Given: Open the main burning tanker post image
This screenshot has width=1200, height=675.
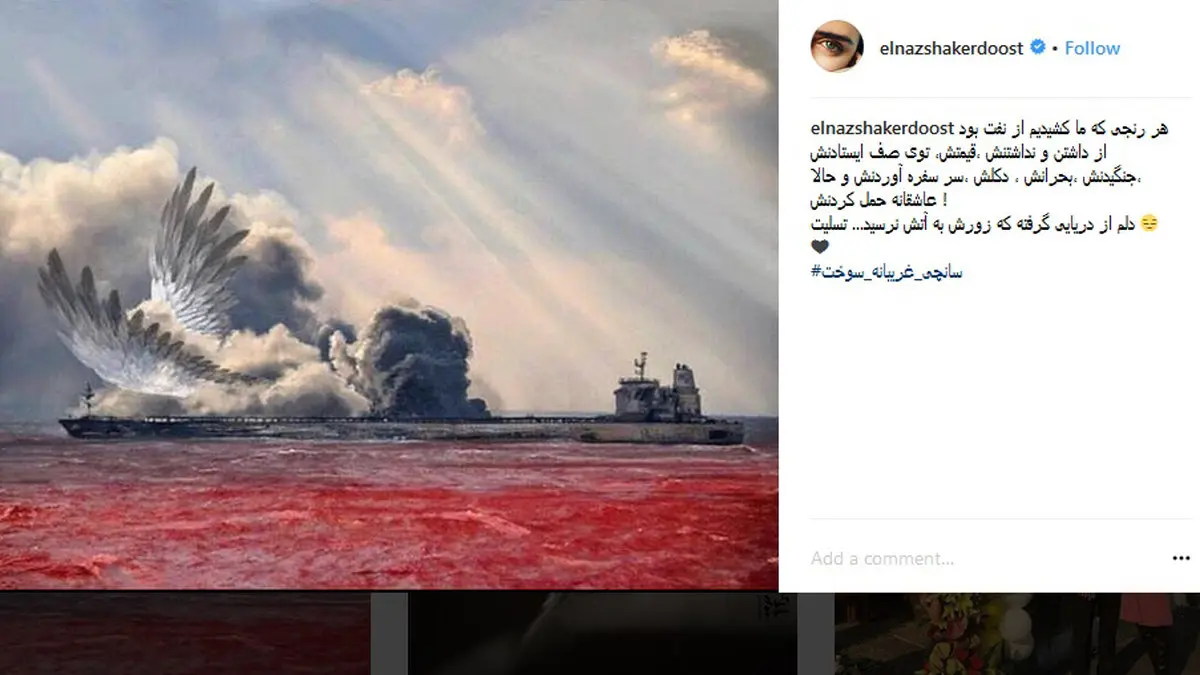Looking at the screenshot, I should tap(389, 295).
